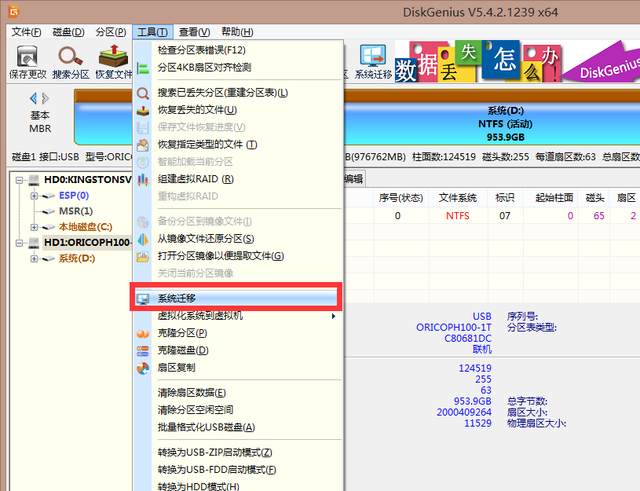640x491 pixels.
Task: Click the System Migration (系统迁移) toolbar icon
Action: click(373, 62)
